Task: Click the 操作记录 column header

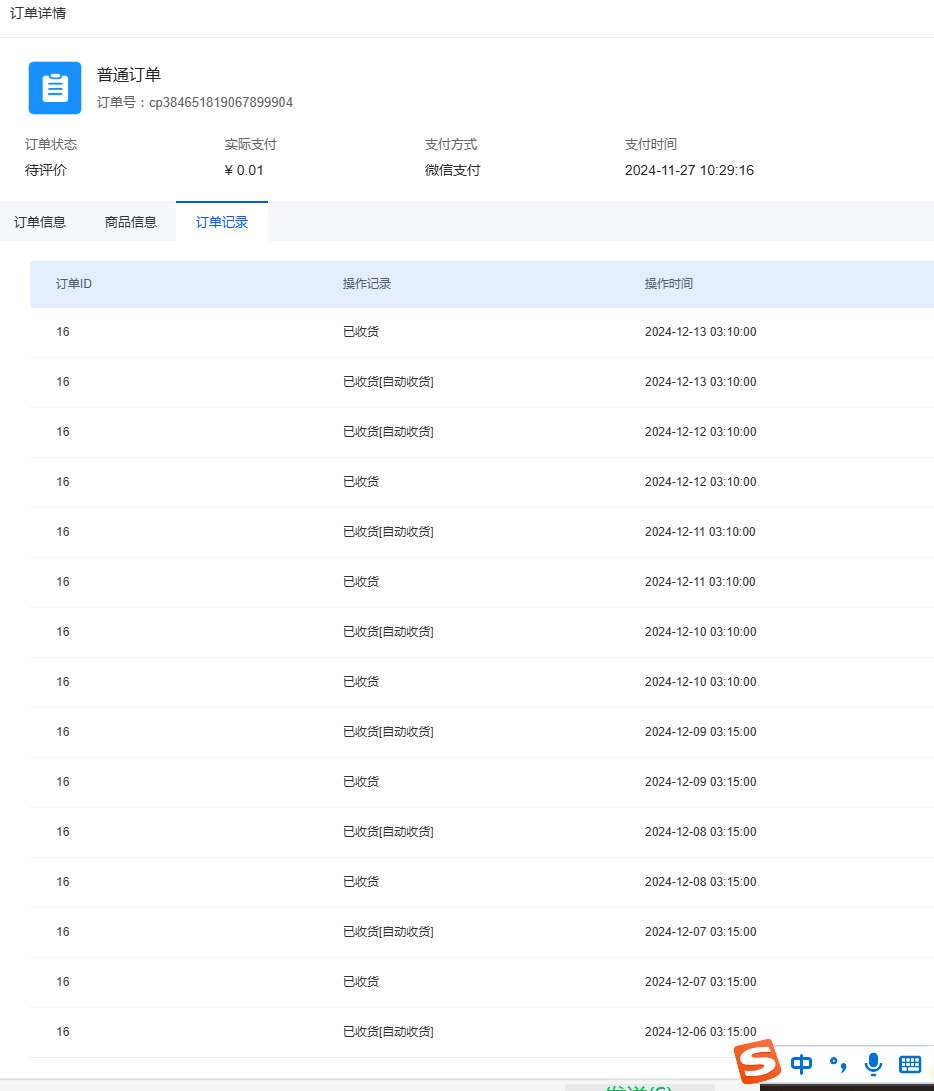Action: click(x=367, y=284)
